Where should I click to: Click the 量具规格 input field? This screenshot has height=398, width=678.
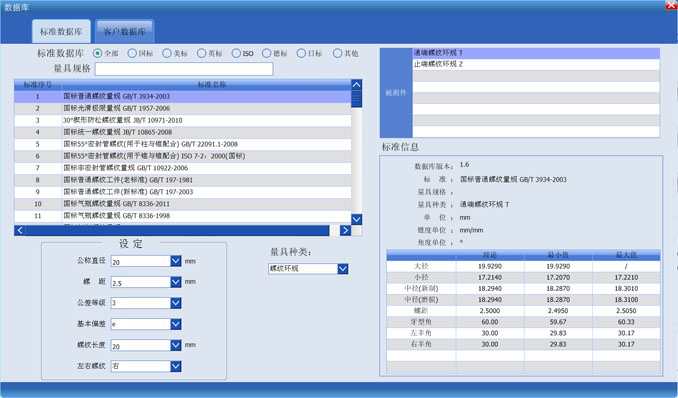tap(184, 69)
